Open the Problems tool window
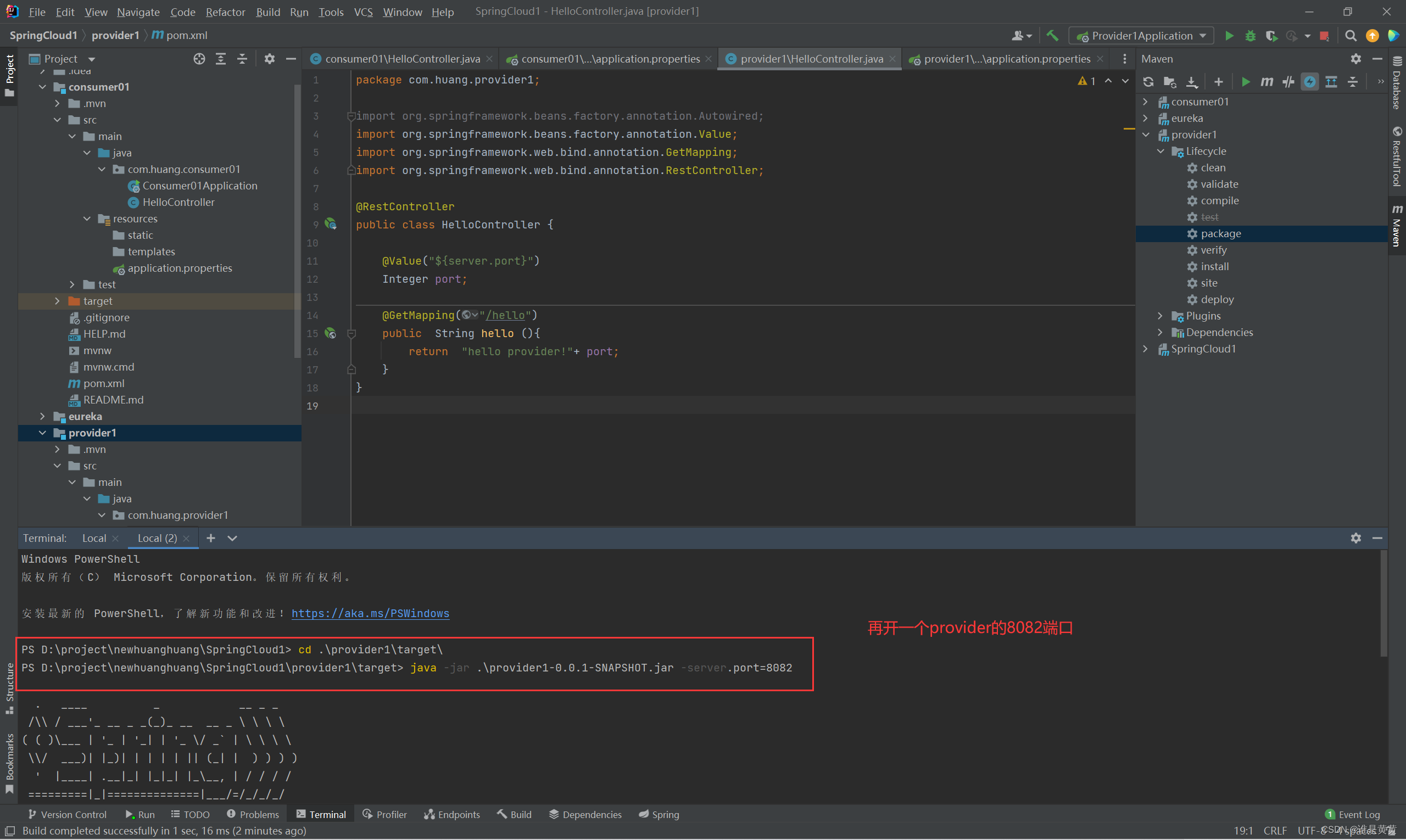 pyautogui.click(x=253, y=814)
